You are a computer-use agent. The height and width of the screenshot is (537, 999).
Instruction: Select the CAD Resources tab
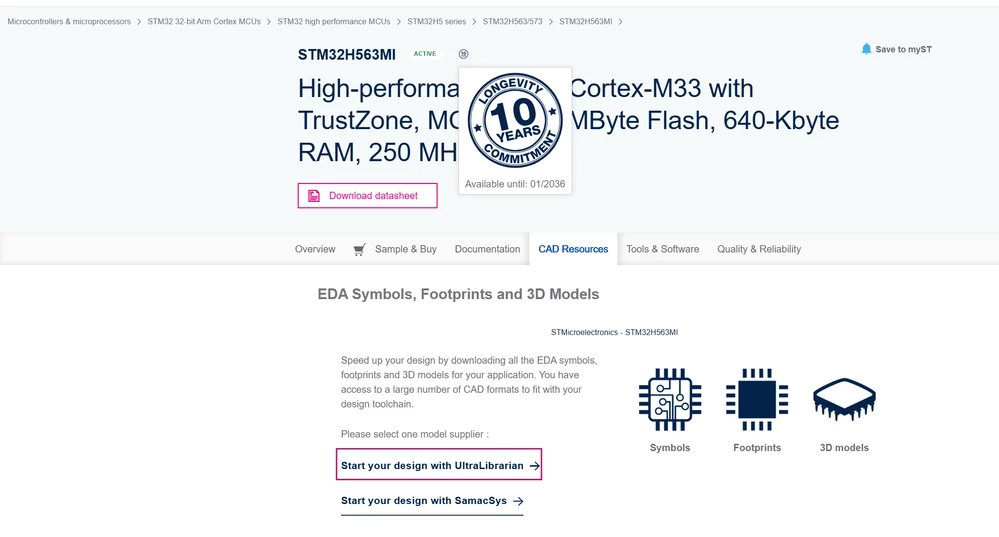(573, 249)
